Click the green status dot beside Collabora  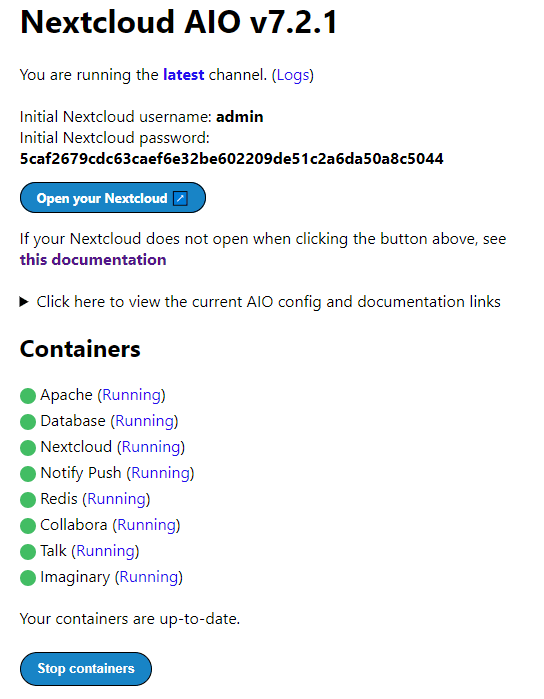click(x=28, y=526)
